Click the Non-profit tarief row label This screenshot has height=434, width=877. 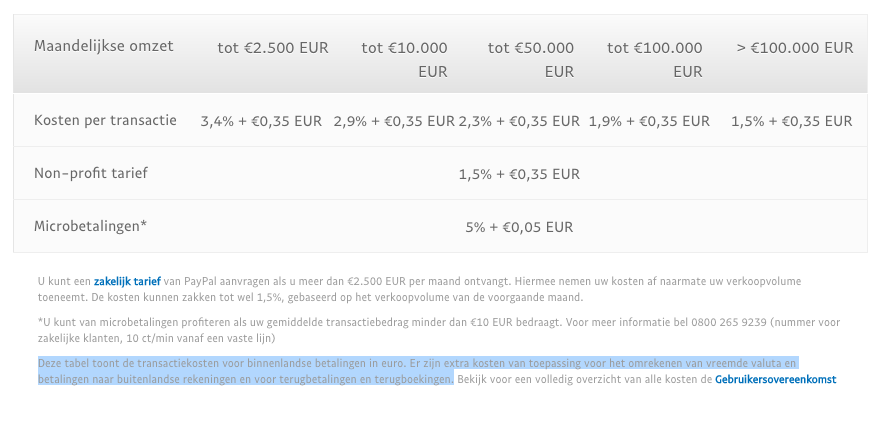pyautogui.click(x=91, y=173)
